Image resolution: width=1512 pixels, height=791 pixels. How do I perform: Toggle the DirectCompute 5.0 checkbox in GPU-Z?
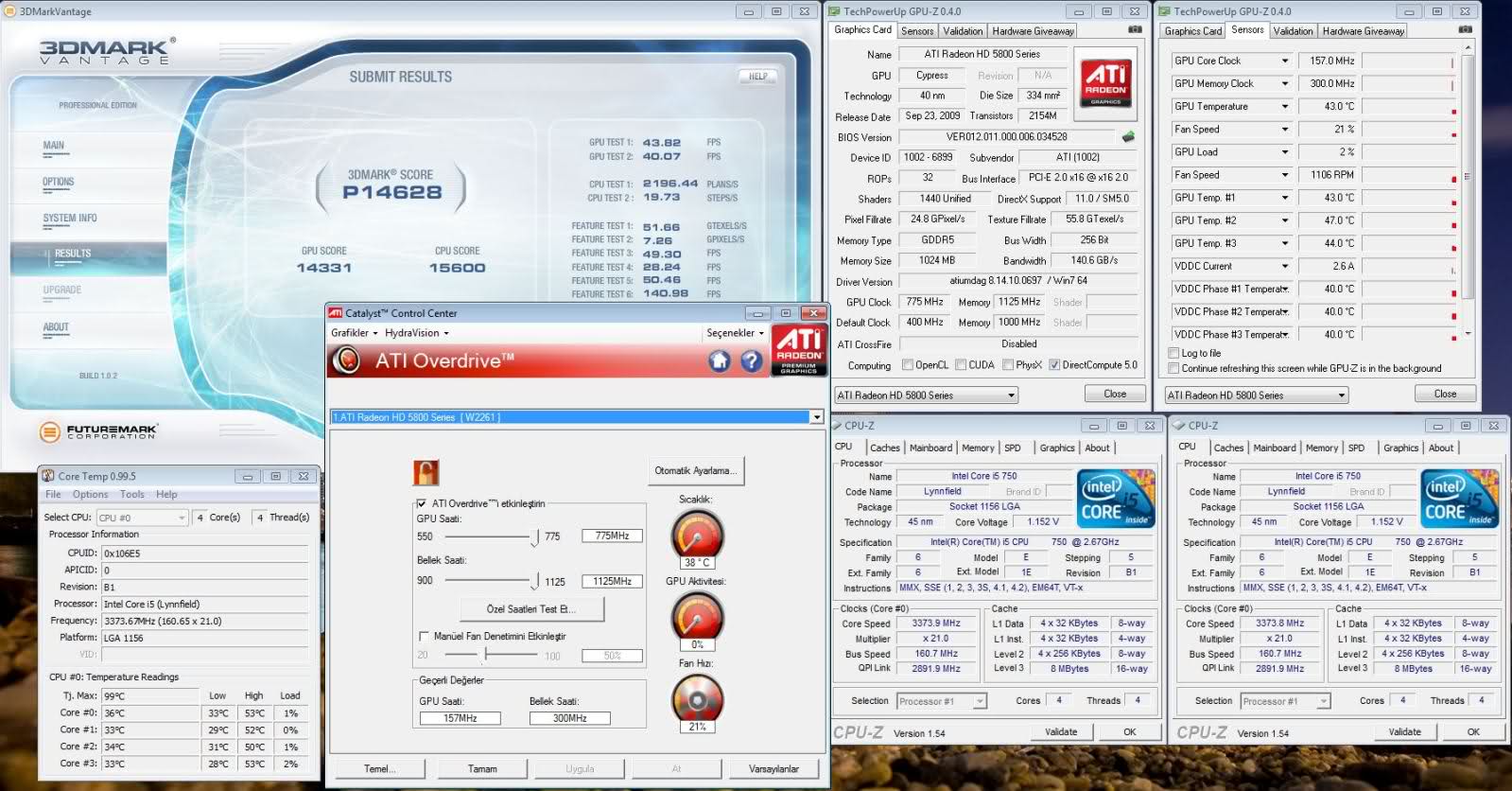(1054, 365)
